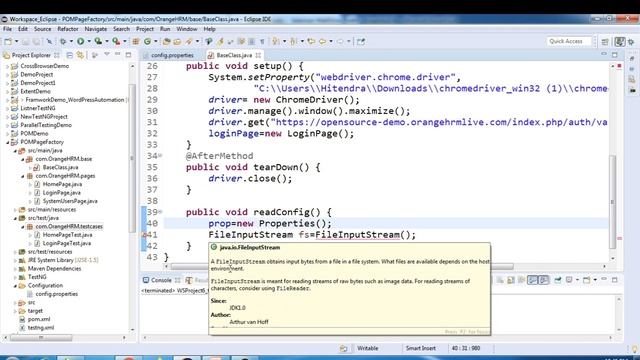Image resolution: width=640 pixels, height=360 pixels.
Task: Select HomePageTest.java in the tree
Action: click(x=67, y=235)
